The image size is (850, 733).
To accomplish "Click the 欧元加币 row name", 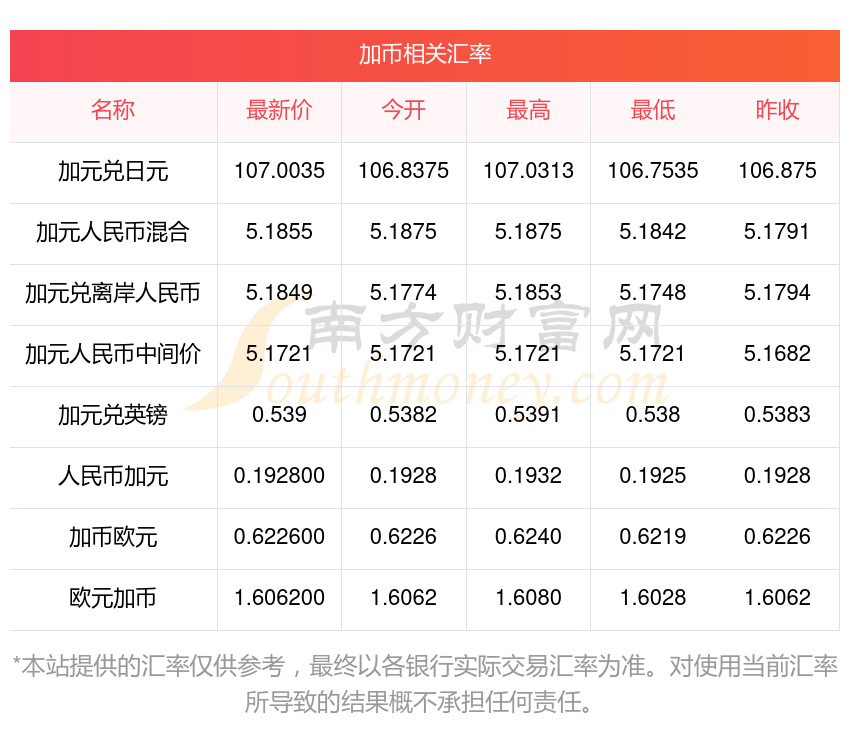I will [113, 598].
